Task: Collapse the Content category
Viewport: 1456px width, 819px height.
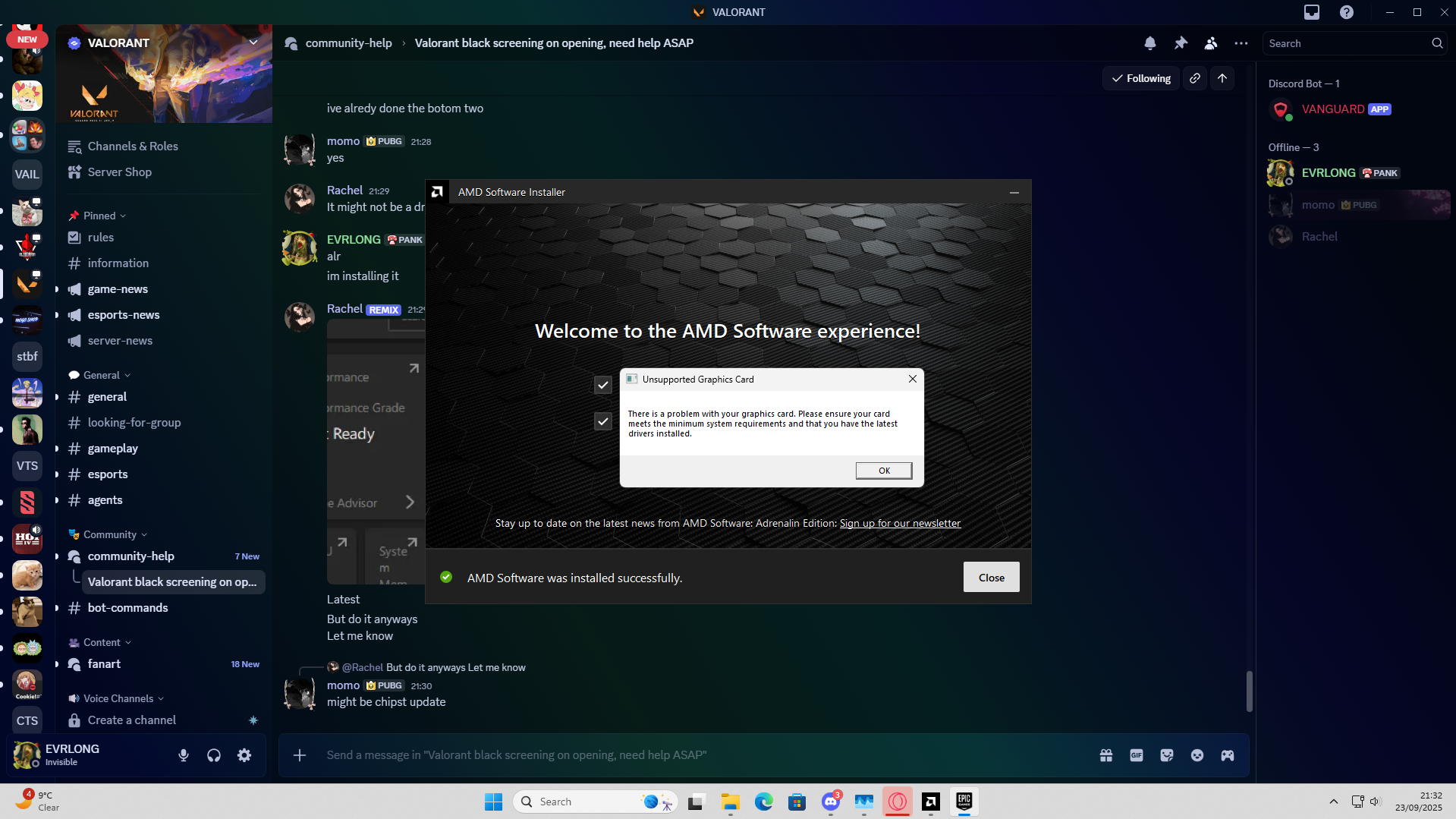Action: pyautogui.click(x=100, y=642)
